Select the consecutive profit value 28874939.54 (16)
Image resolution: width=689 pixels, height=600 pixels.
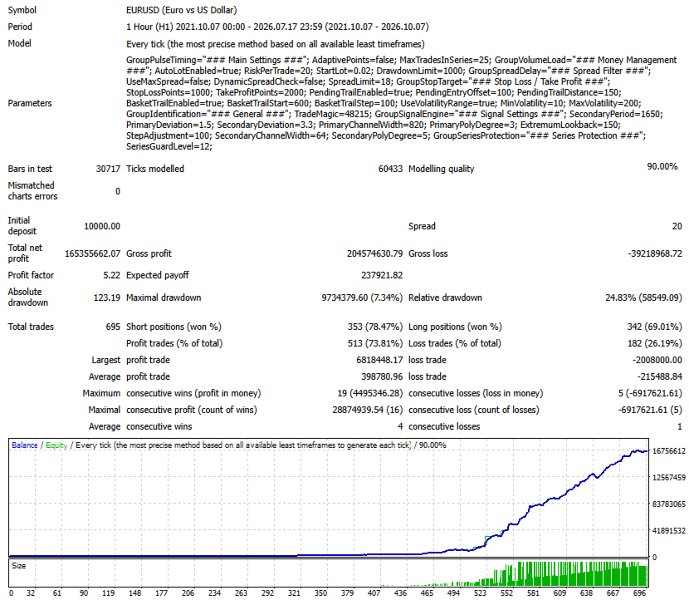(x=367, y=410)
